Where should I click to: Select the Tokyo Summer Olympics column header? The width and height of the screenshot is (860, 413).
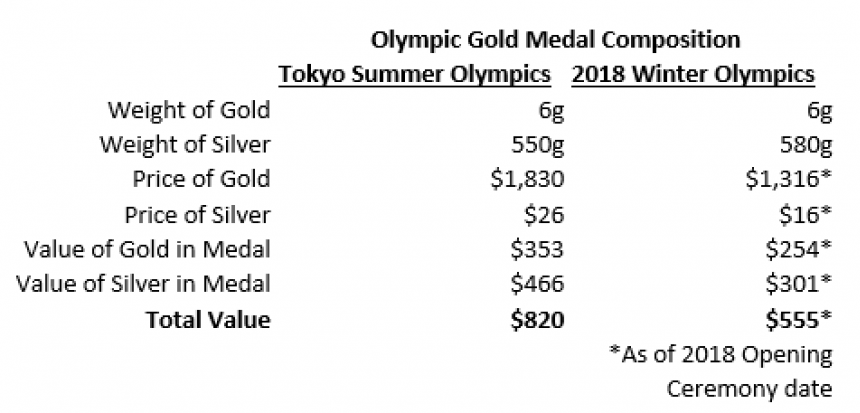pyautogui.click(x=415, y=75)
